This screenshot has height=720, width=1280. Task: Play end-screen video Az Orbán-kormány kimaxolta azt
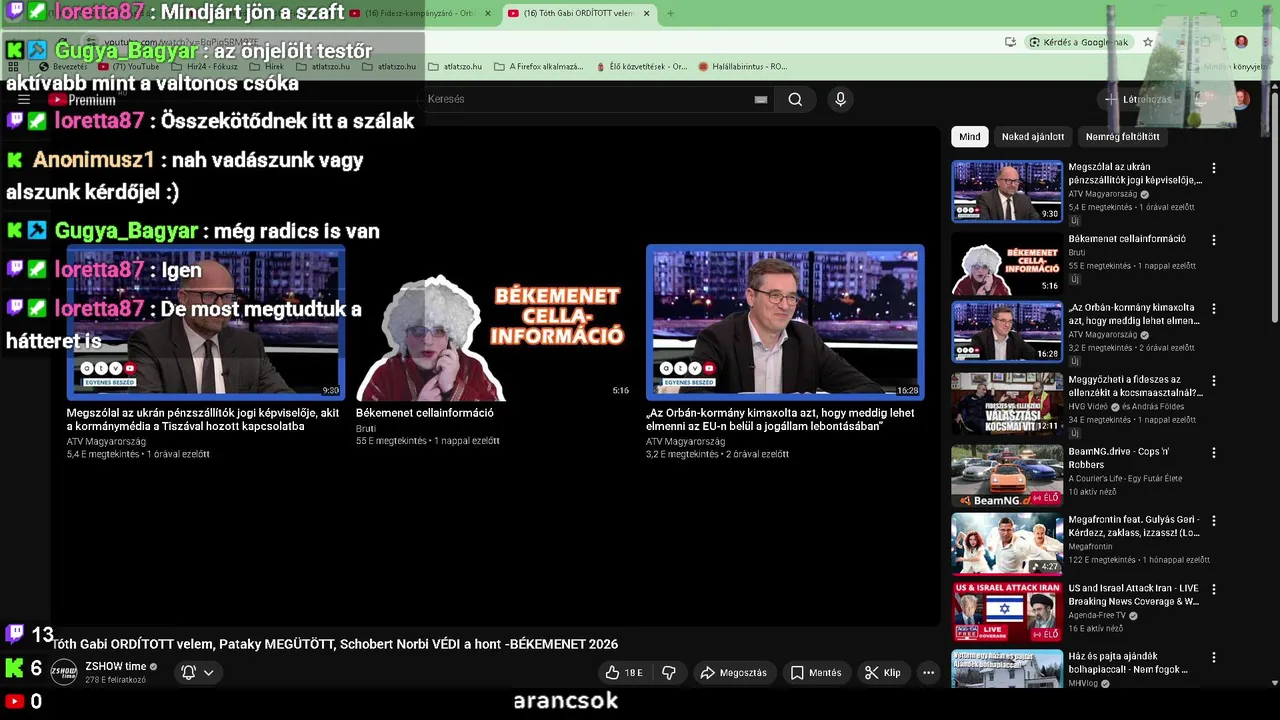coord(785,323)
